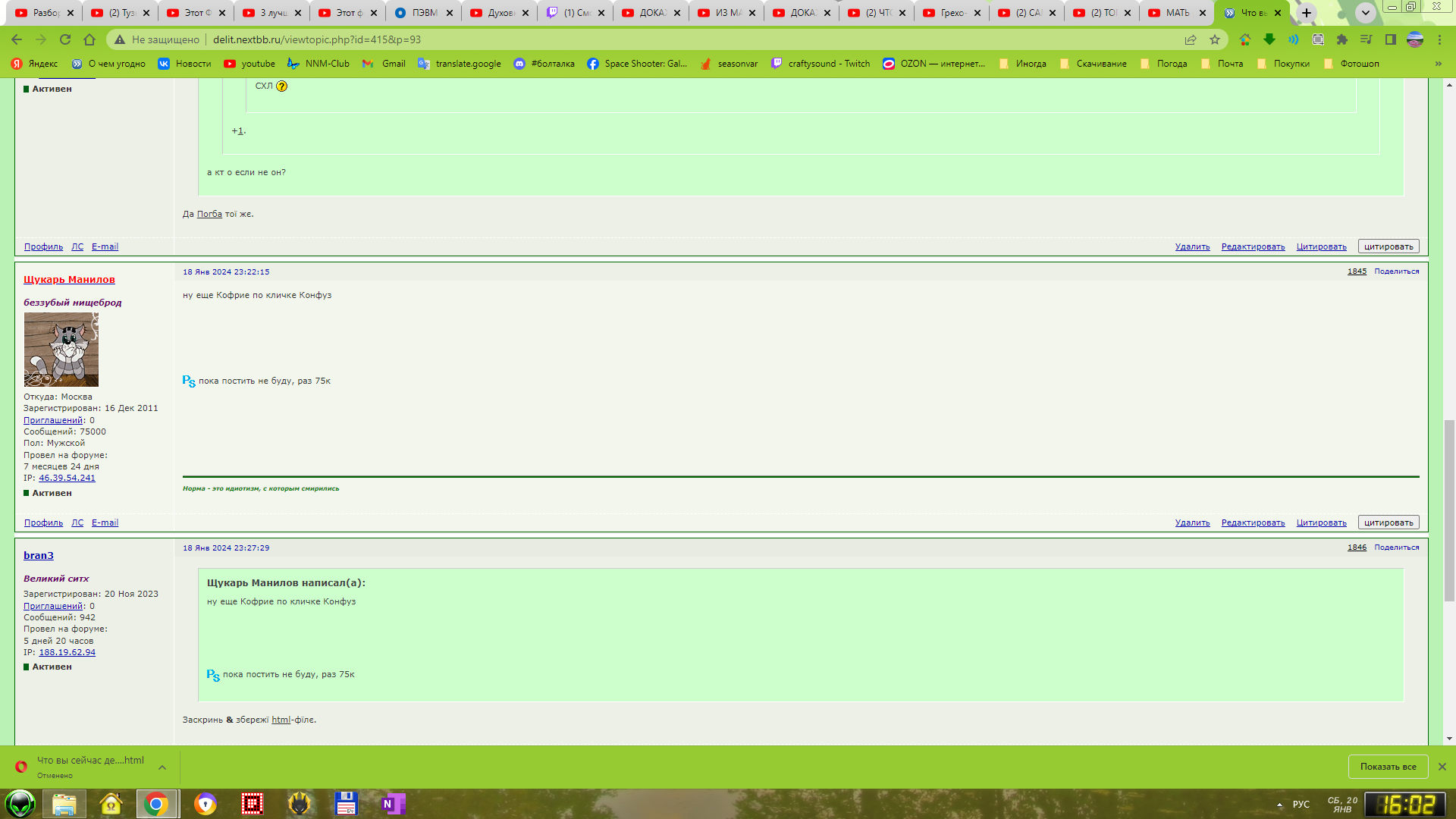Click цитировать button in Щукарь Манилов's post

(x=1389, y=522)
